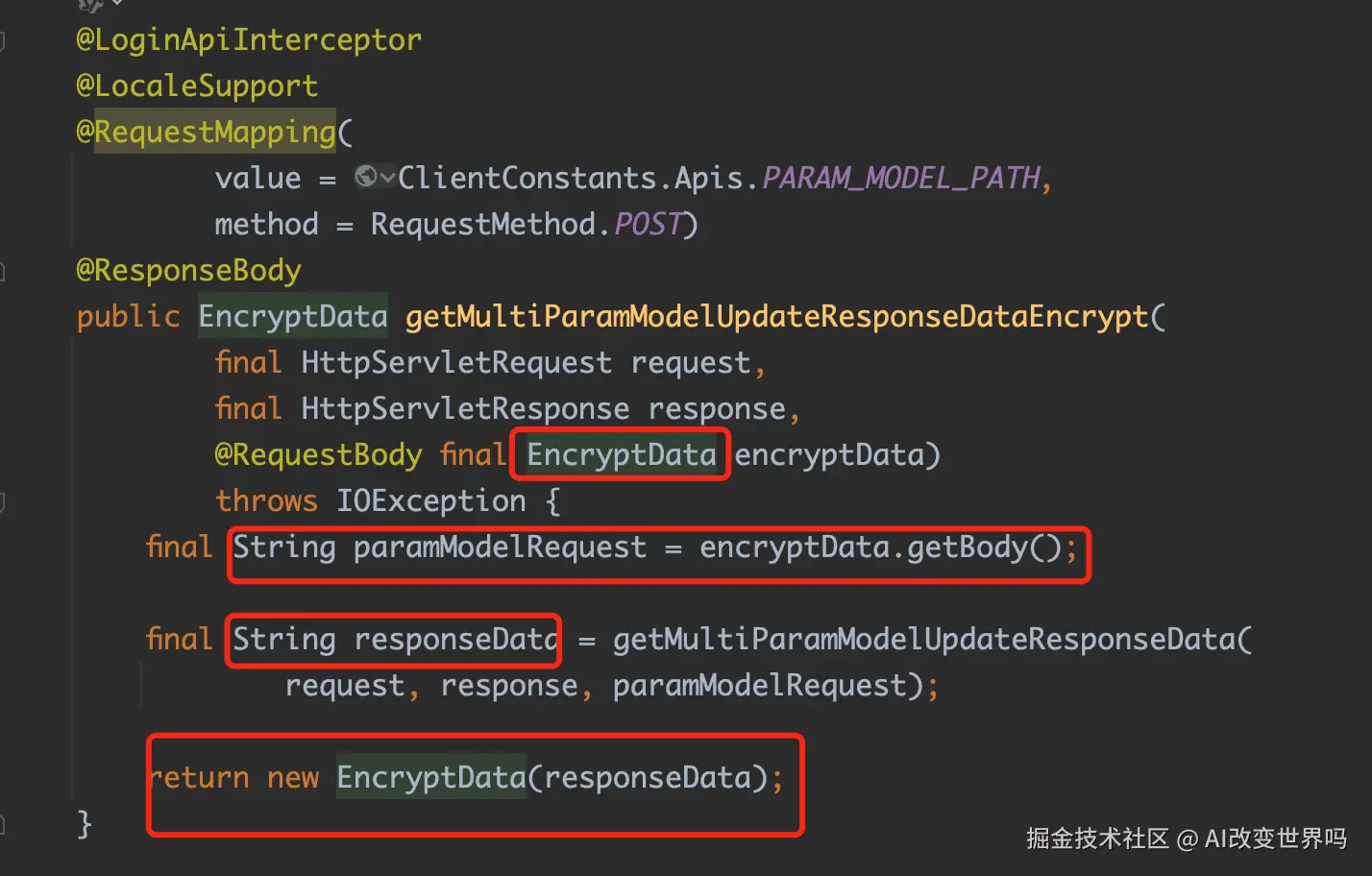
Task: Click the getMultiParamModelUpdateResponseData( call
Action: (933, 639)
